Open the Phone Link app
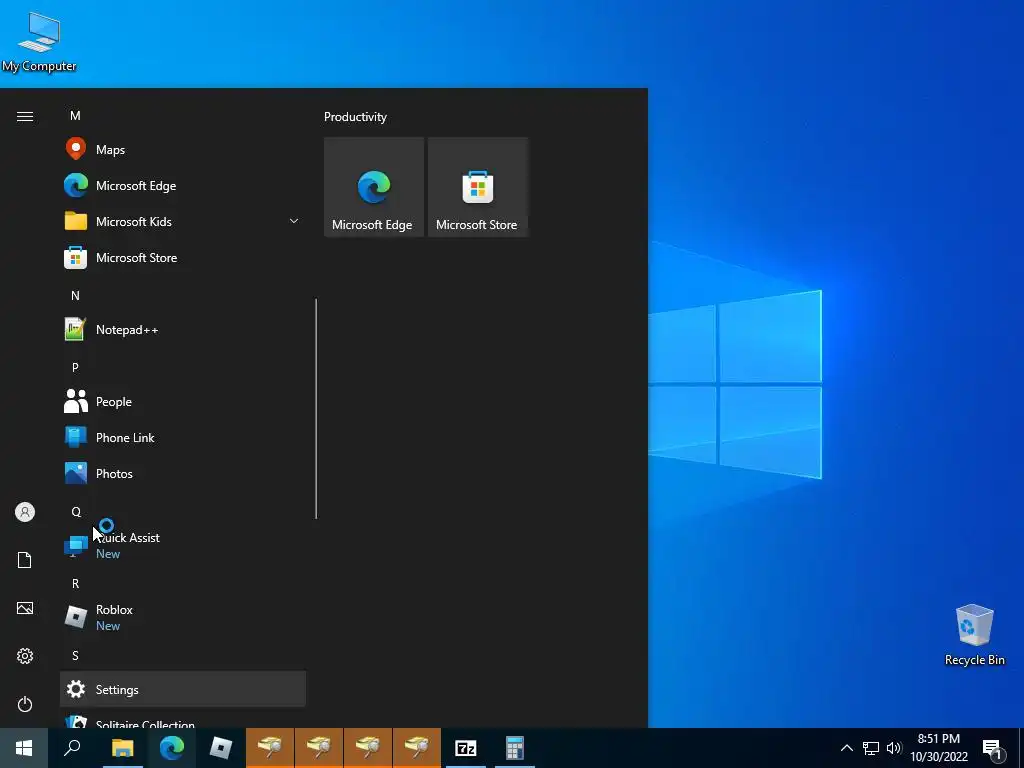This screenshot has width=1024, height=768. coord(183,438)
